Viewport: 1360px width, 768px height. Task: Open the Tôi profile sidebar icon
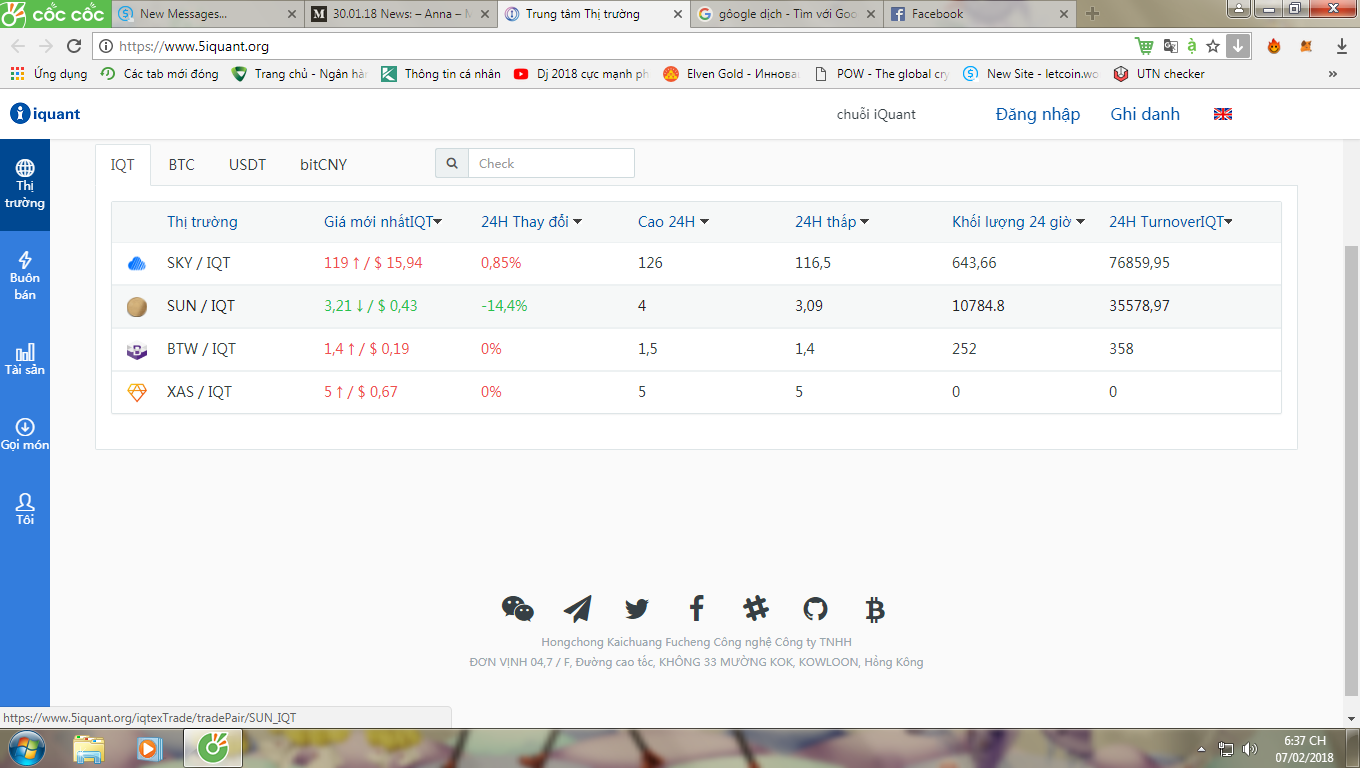[25, 509]
